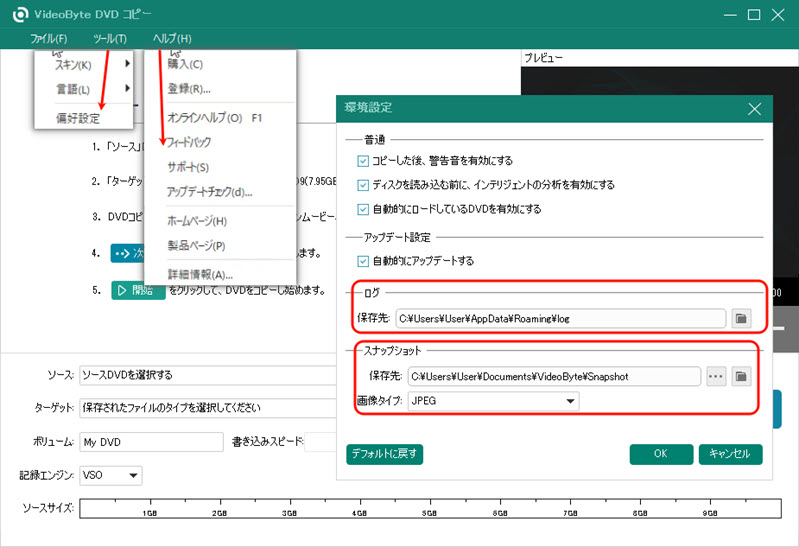Viewport: 799px width, 547px height.
Task: Click the ボリューム My DVD text field
Action: [150, 442]
